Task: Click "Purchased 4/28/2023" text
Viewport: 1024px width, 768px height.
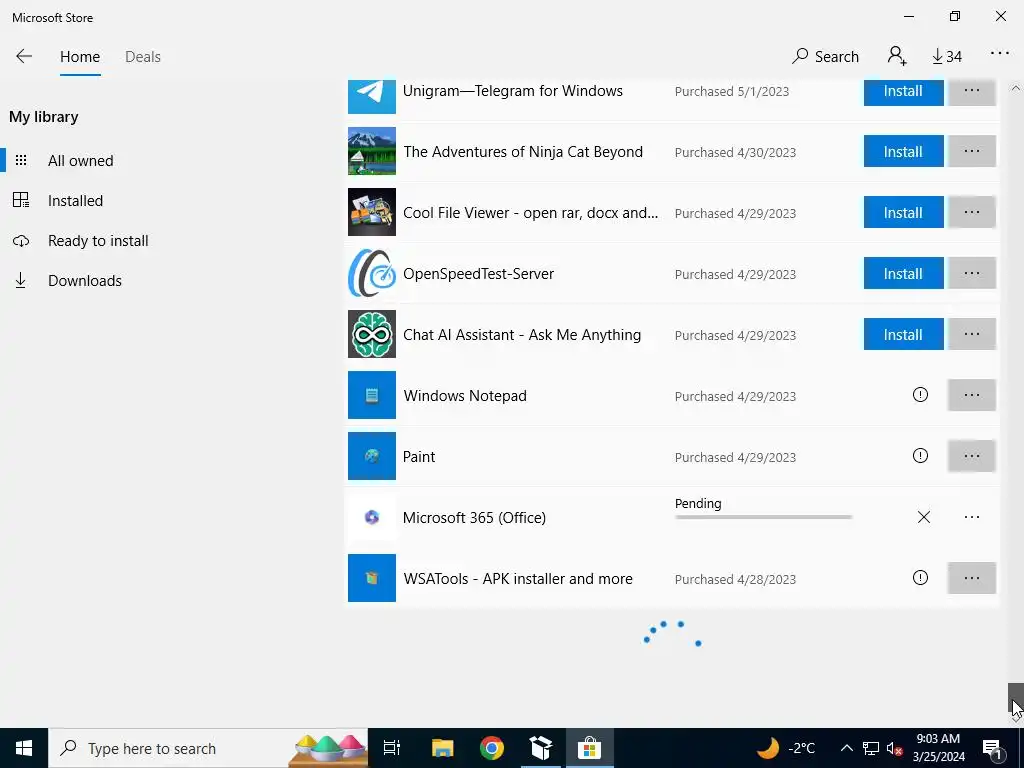Action: 735,579
